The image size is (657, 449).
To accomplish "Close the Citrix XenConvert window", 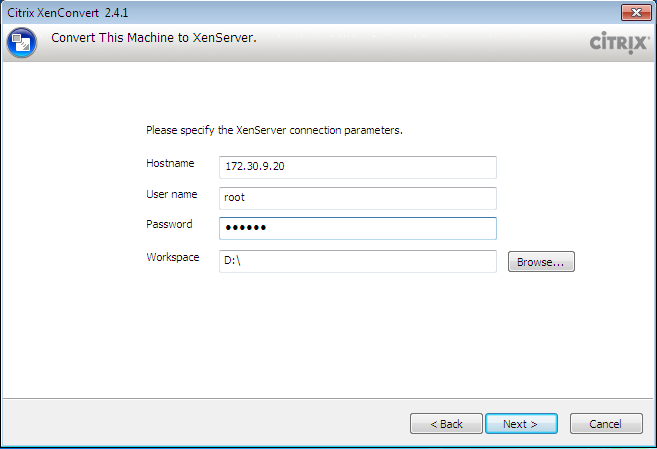I will click(x=634, y=12).
